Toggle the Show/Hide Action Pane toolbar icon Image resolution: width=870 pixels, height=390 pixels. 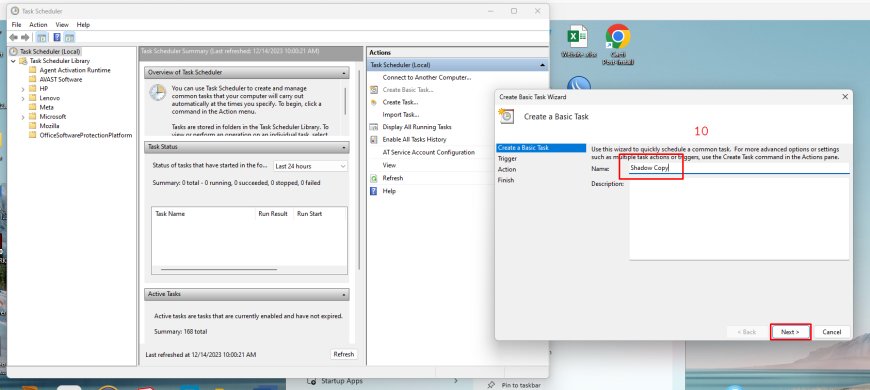pyautogui.click(x=69, y=38)
